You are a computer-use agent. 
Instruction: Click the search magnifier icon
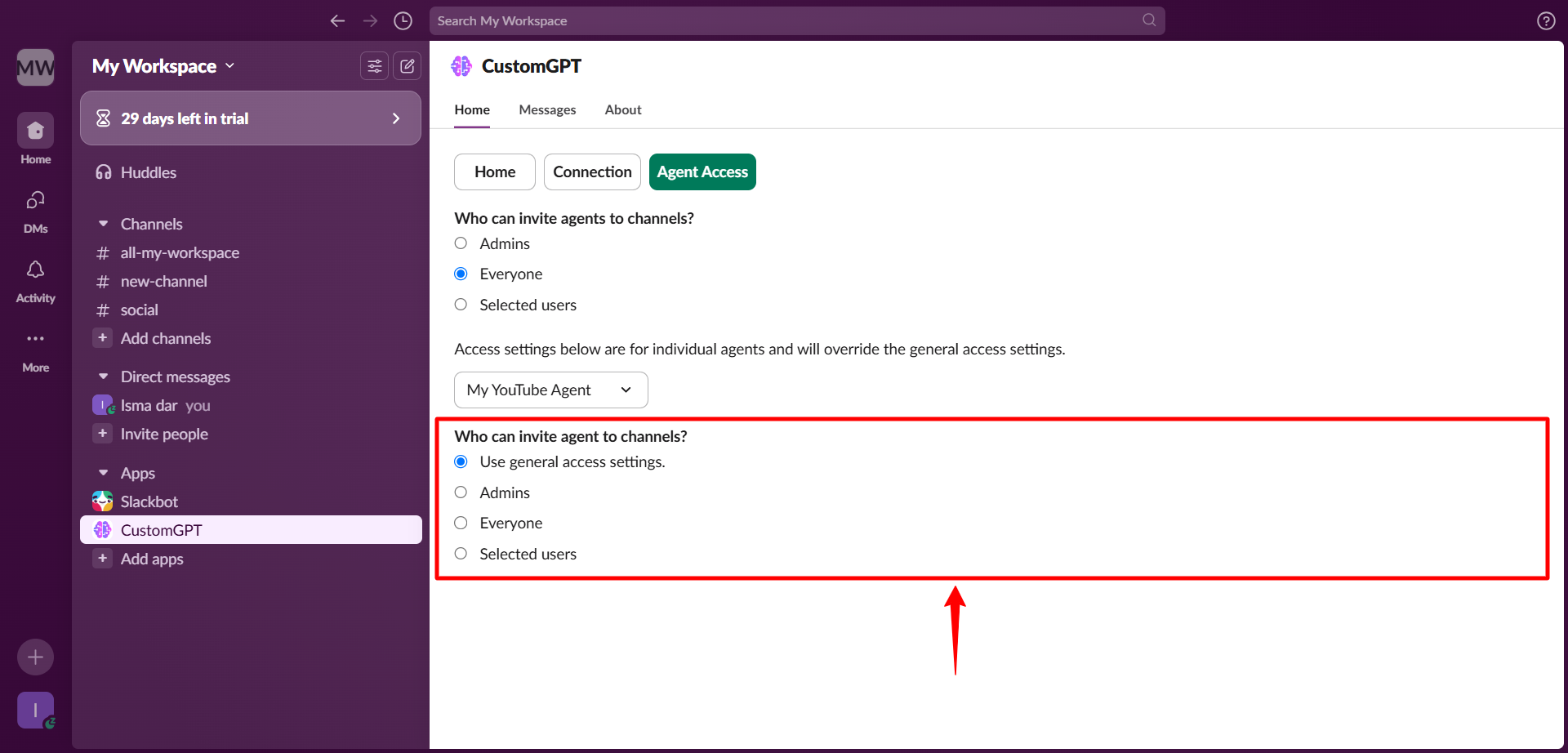coord(1149,20)
